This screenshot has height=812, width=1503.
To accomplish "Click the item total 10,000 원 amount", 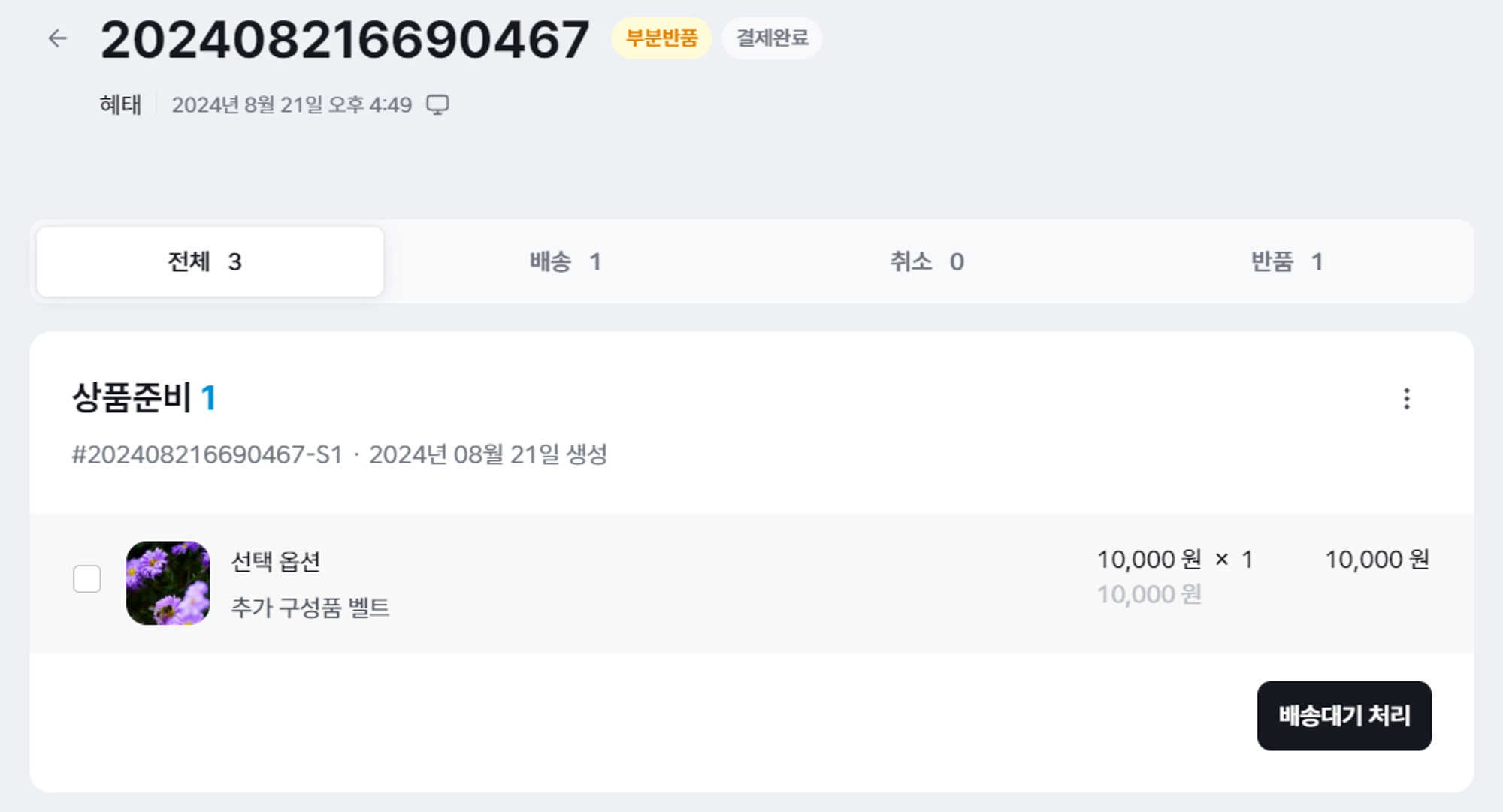I will pyautogui.click(x=1377, y=560).
